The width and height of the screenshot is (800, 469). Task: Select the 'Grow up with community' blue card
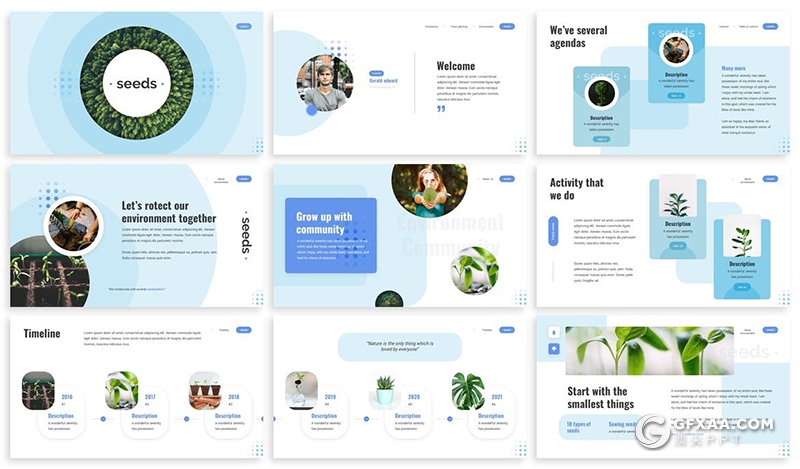coord(330,235)
